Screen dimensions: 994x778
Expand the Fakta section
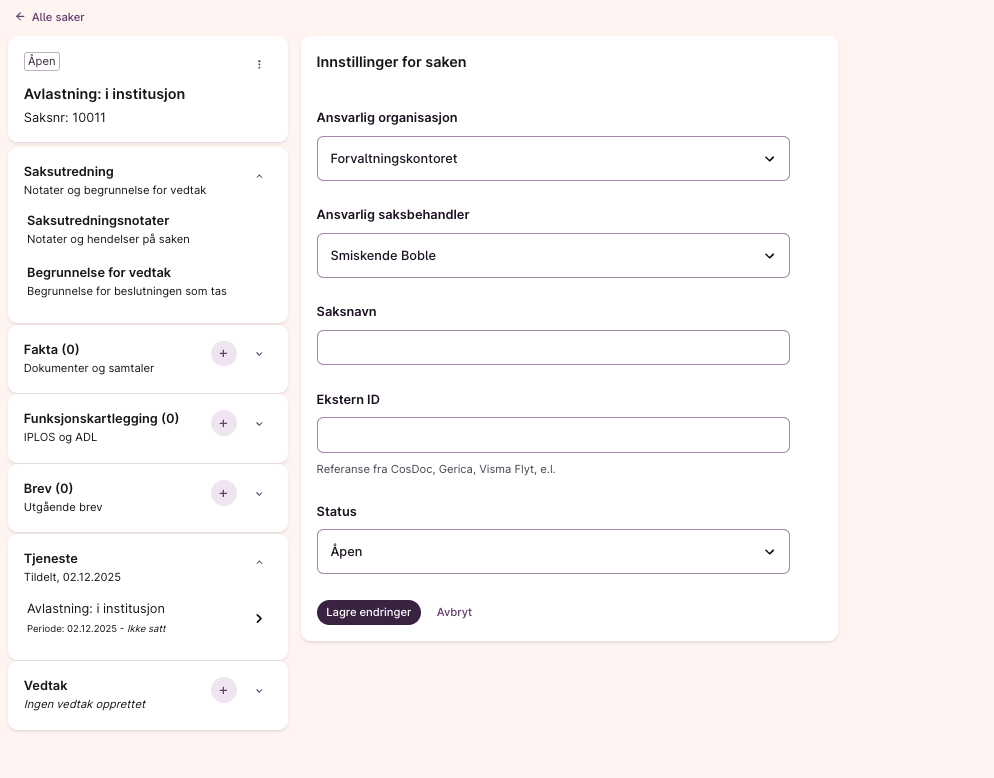point(259,354)
